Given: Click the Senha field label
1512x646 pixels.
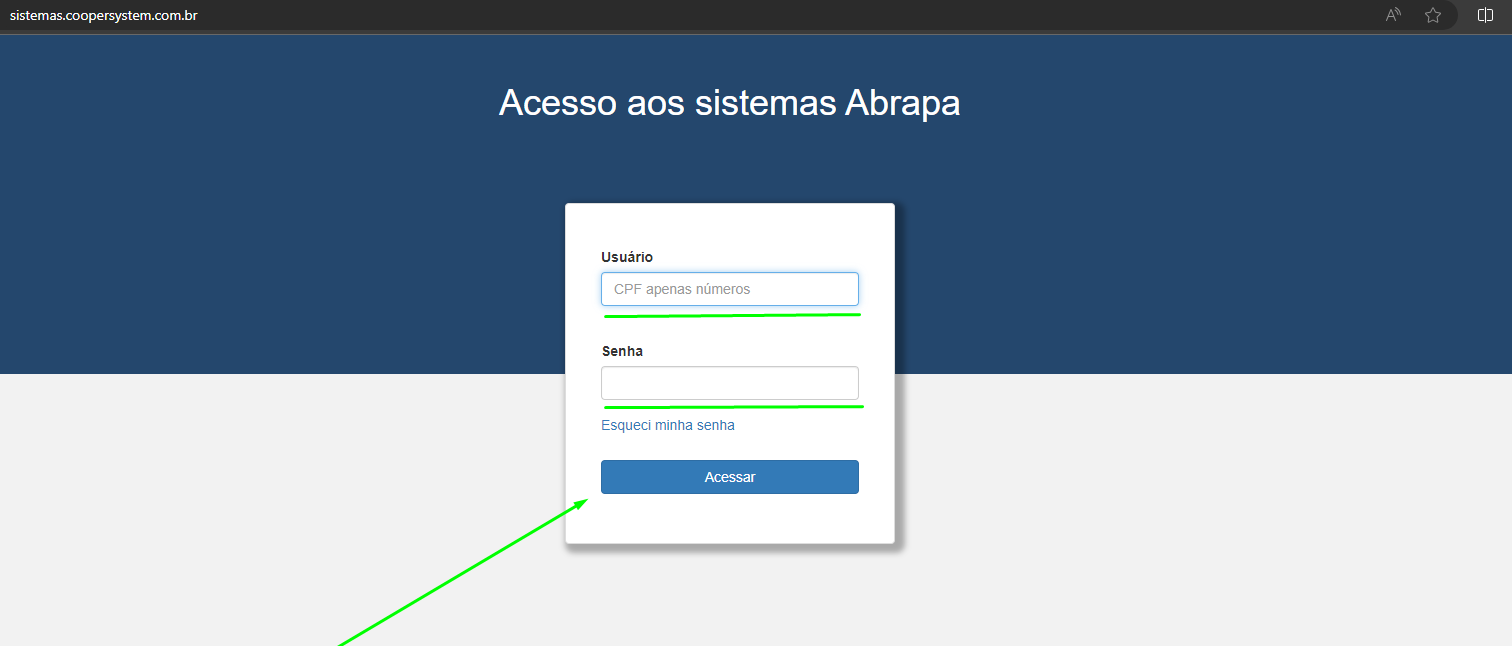Looking at the screenshot, I should [x=622, y=351].
